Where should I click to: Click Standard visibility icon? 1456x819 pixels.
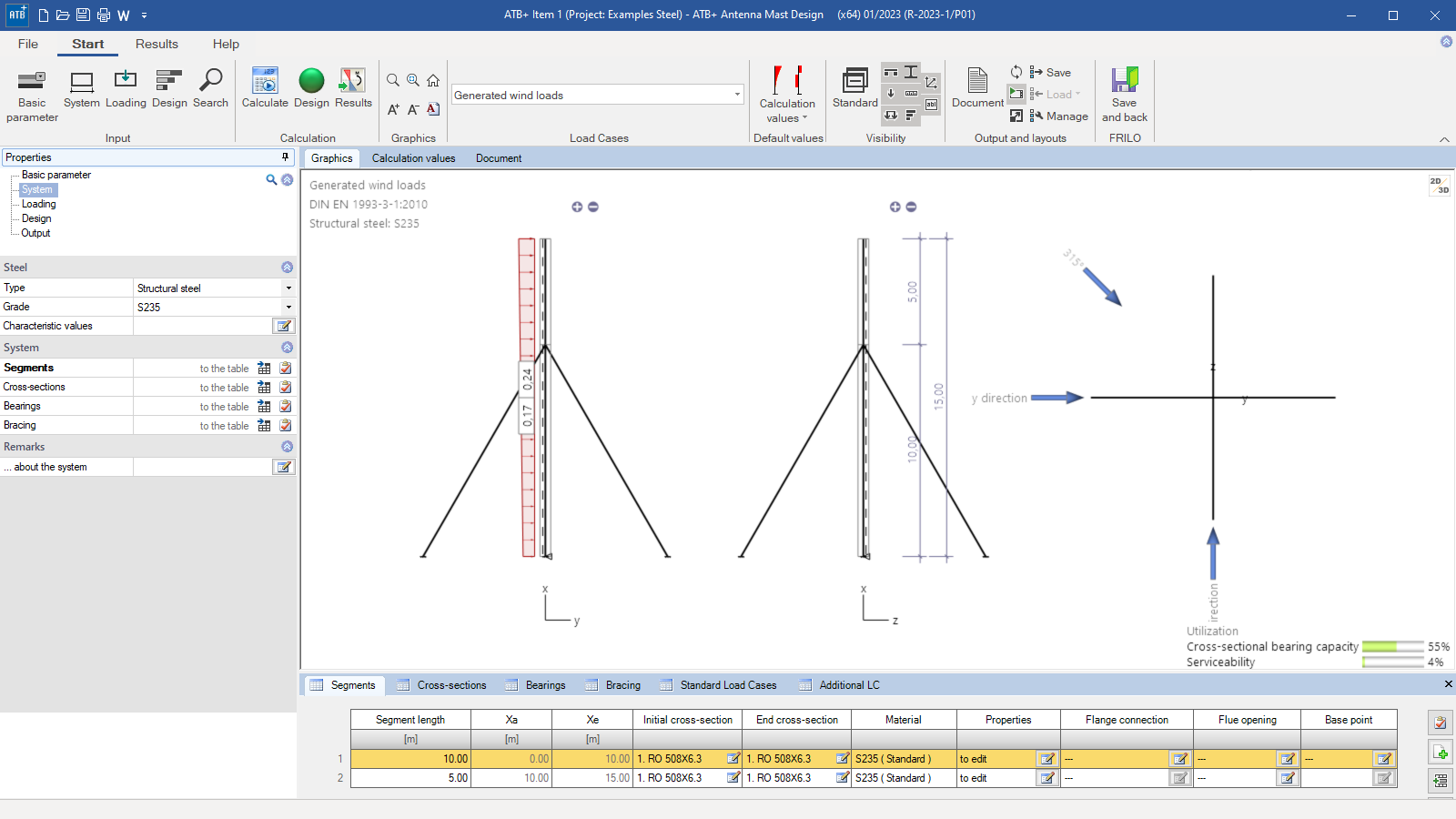[855, 89]
